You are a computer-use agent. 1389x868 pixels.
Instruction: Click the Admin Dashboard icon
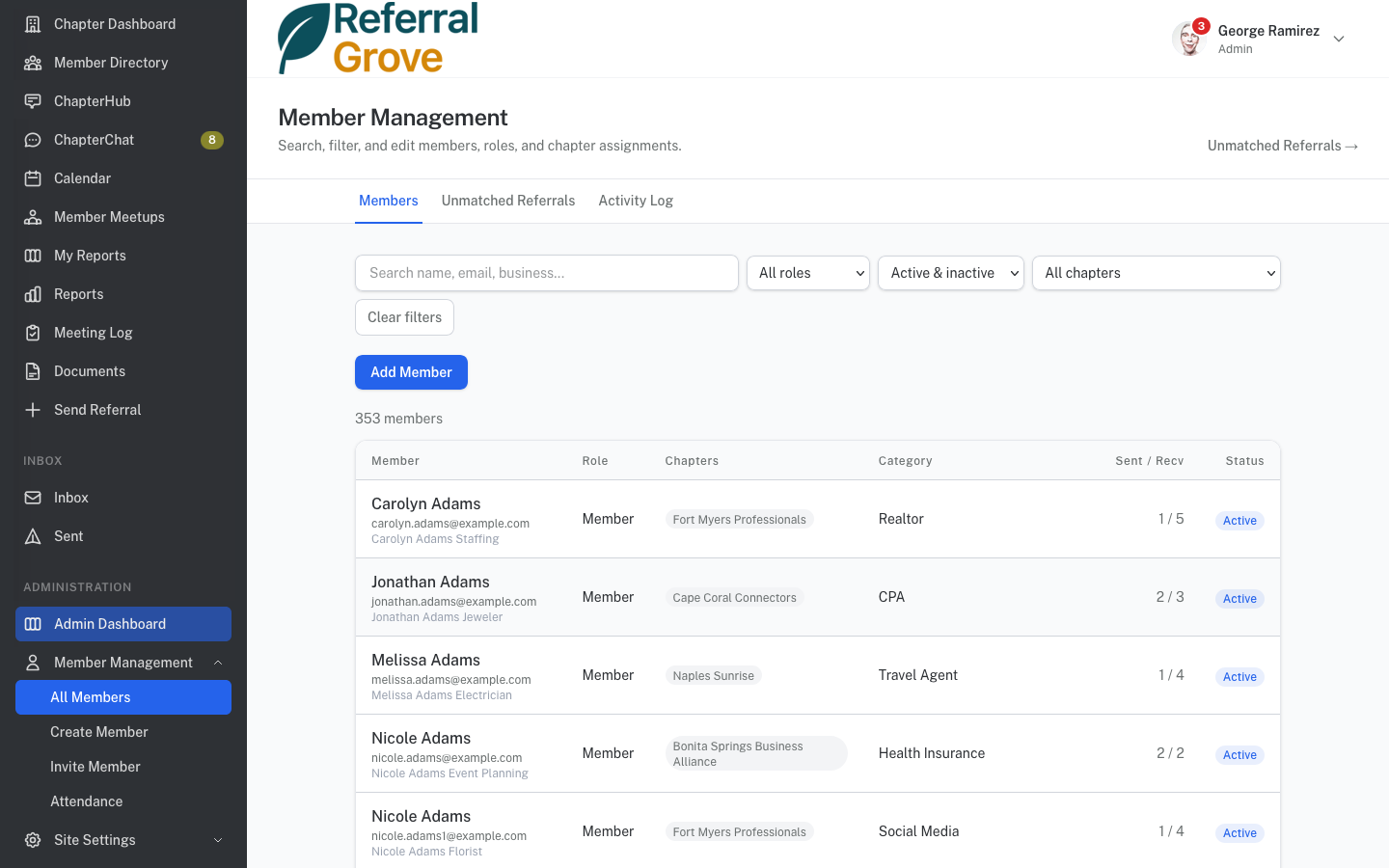pos(33,624)
